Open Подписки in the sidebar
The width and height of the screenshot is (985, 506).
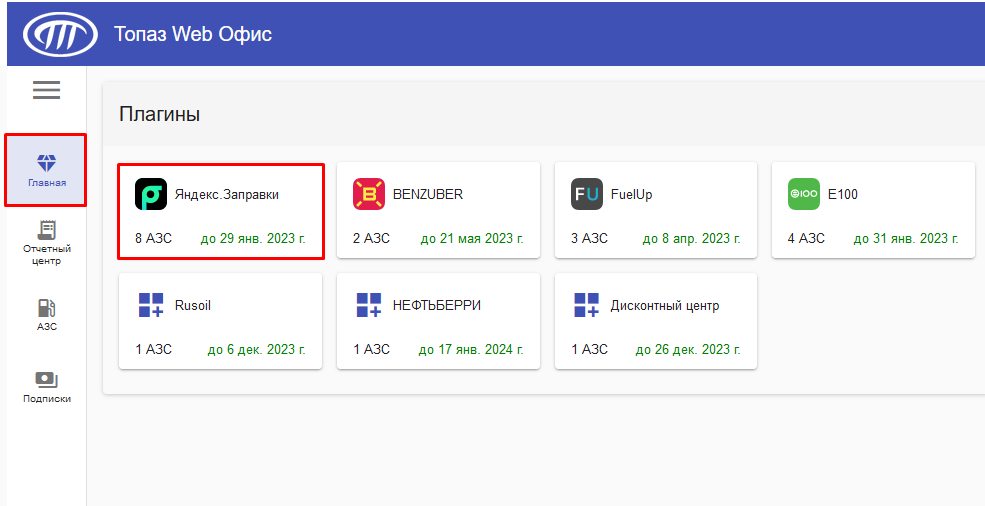coord(46,387)
